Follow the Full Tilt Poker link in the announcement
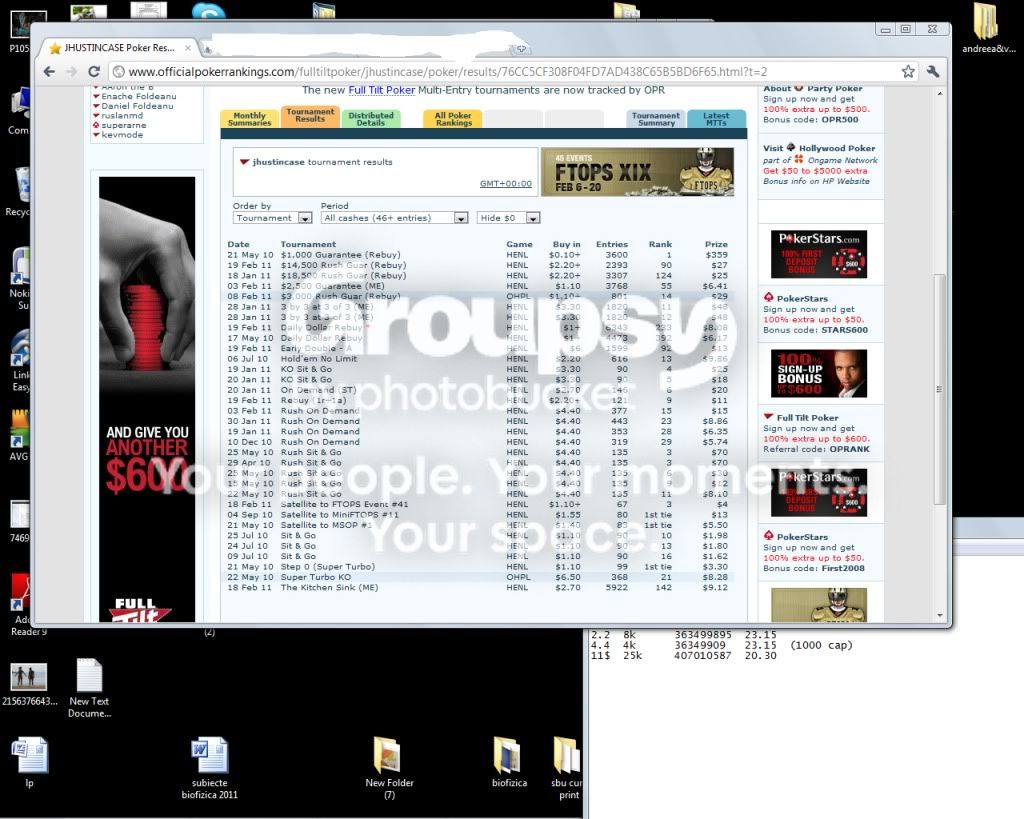 click(381, 90)
